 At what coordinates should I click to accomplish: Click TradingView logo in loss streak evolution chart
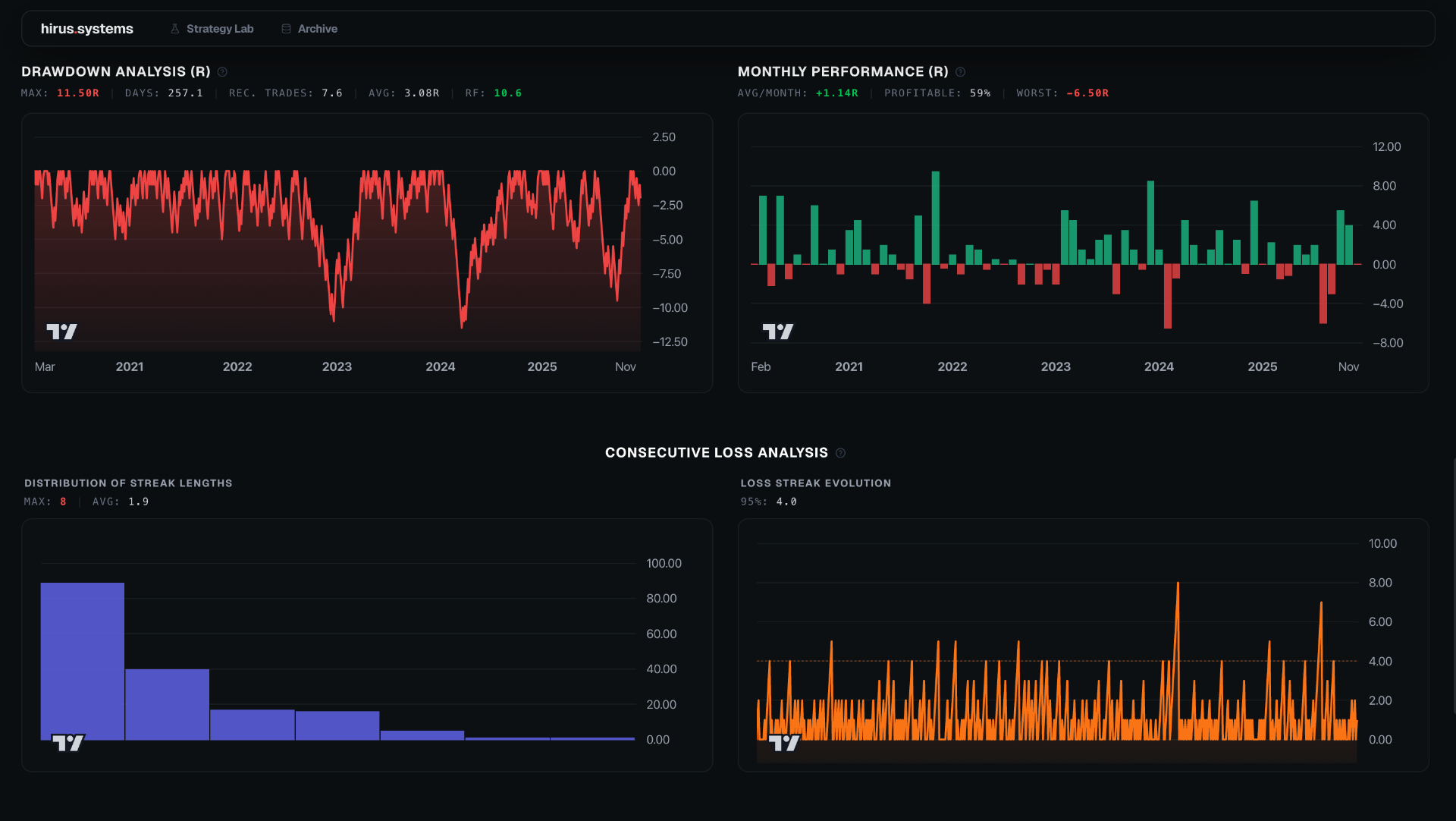pyautogui.click(x=784, y=743)
